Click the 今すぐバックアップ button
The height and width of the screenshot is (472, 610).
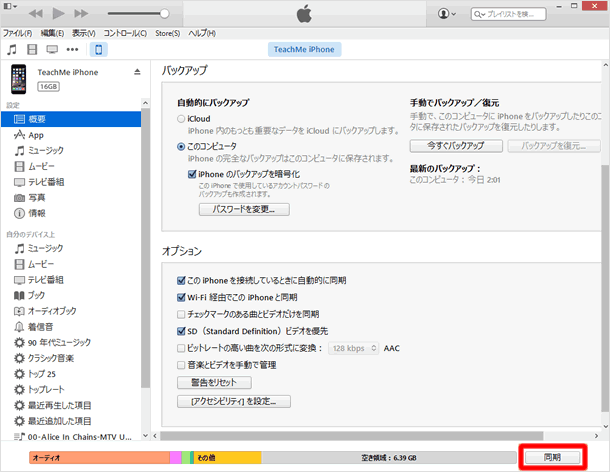[x=456, y=146]
